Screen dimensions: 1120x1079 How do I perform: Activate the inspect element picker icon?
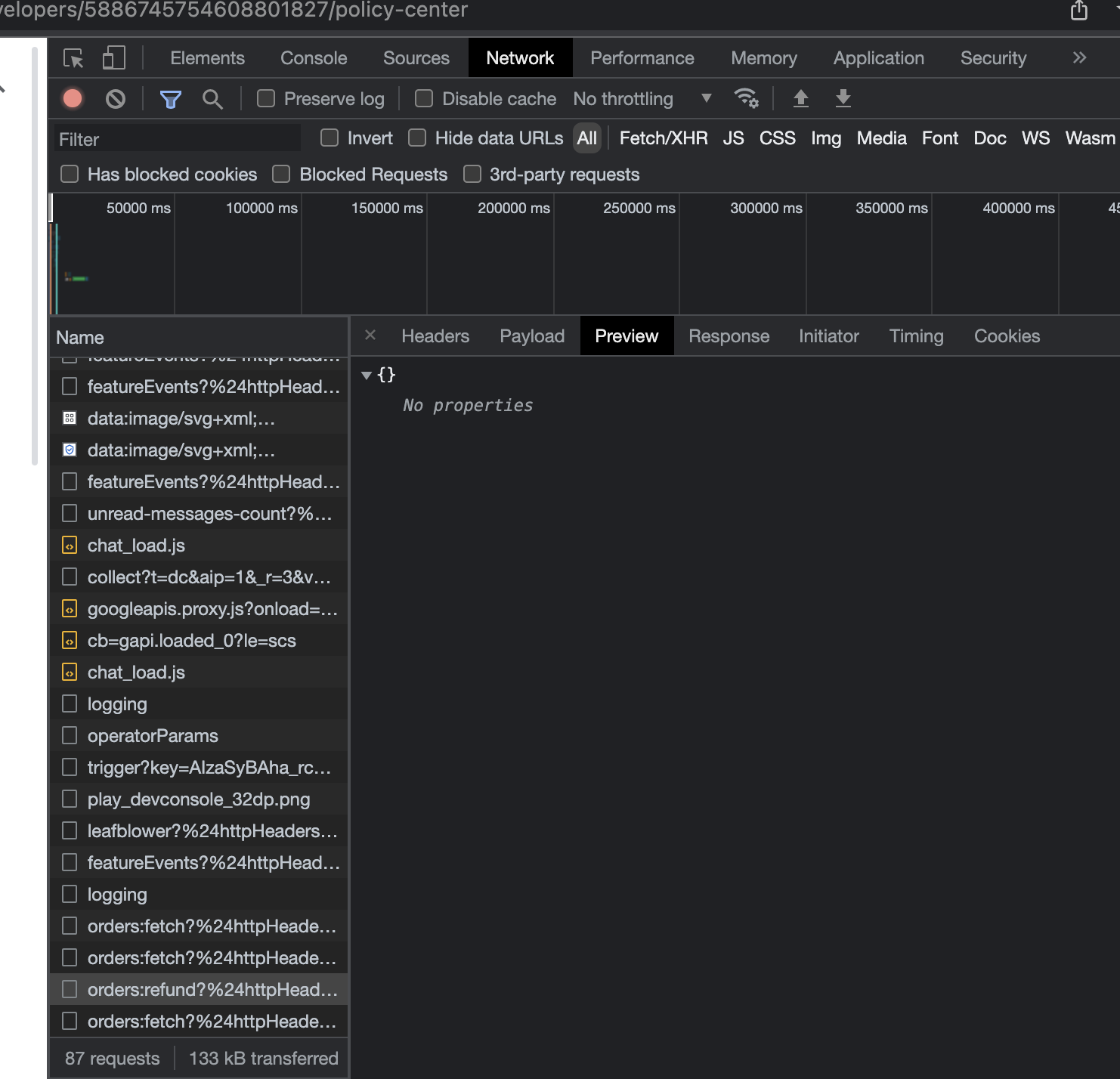coord(73,58)
